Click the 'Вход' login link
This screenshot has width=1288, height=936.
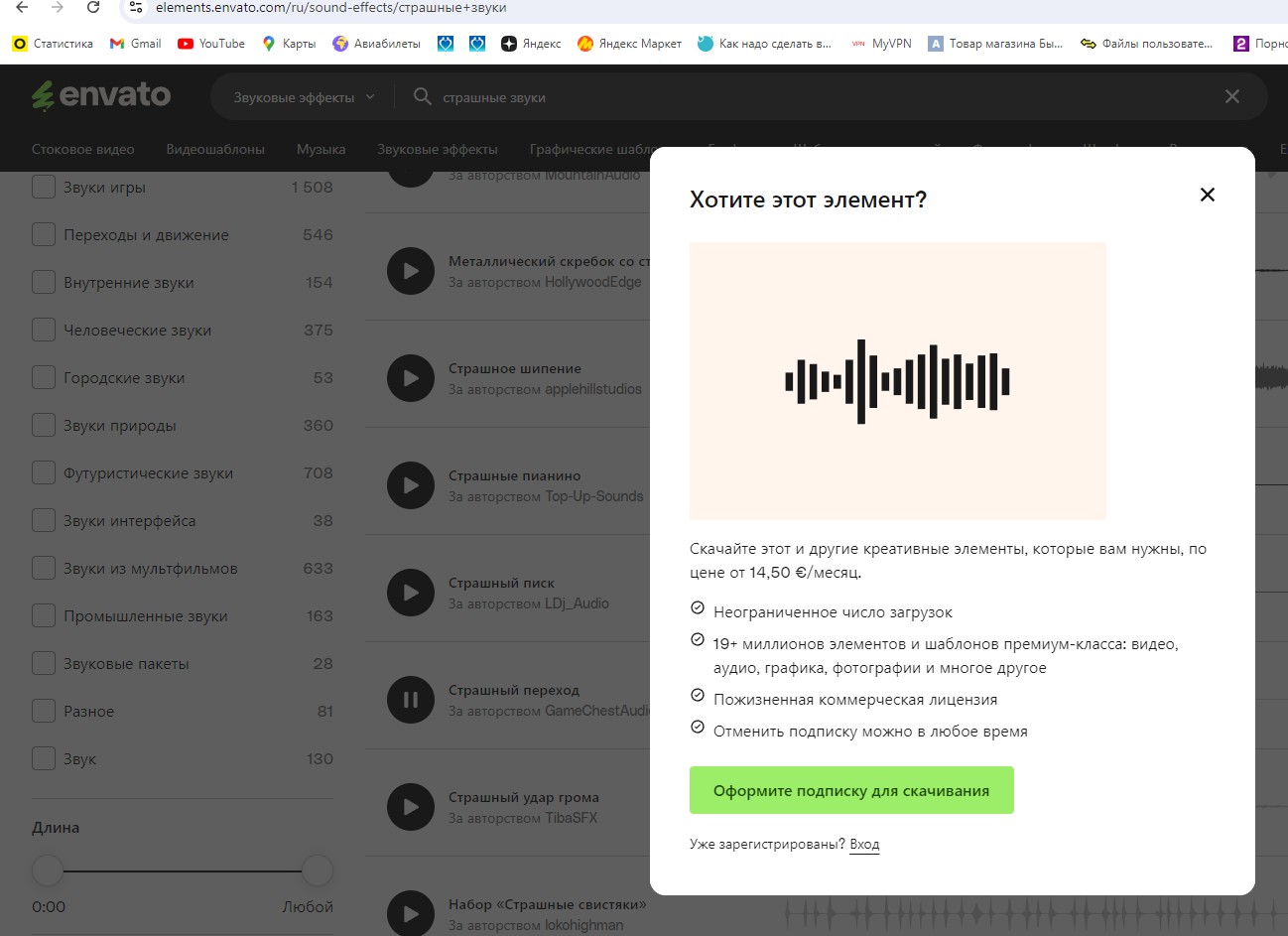864,845
